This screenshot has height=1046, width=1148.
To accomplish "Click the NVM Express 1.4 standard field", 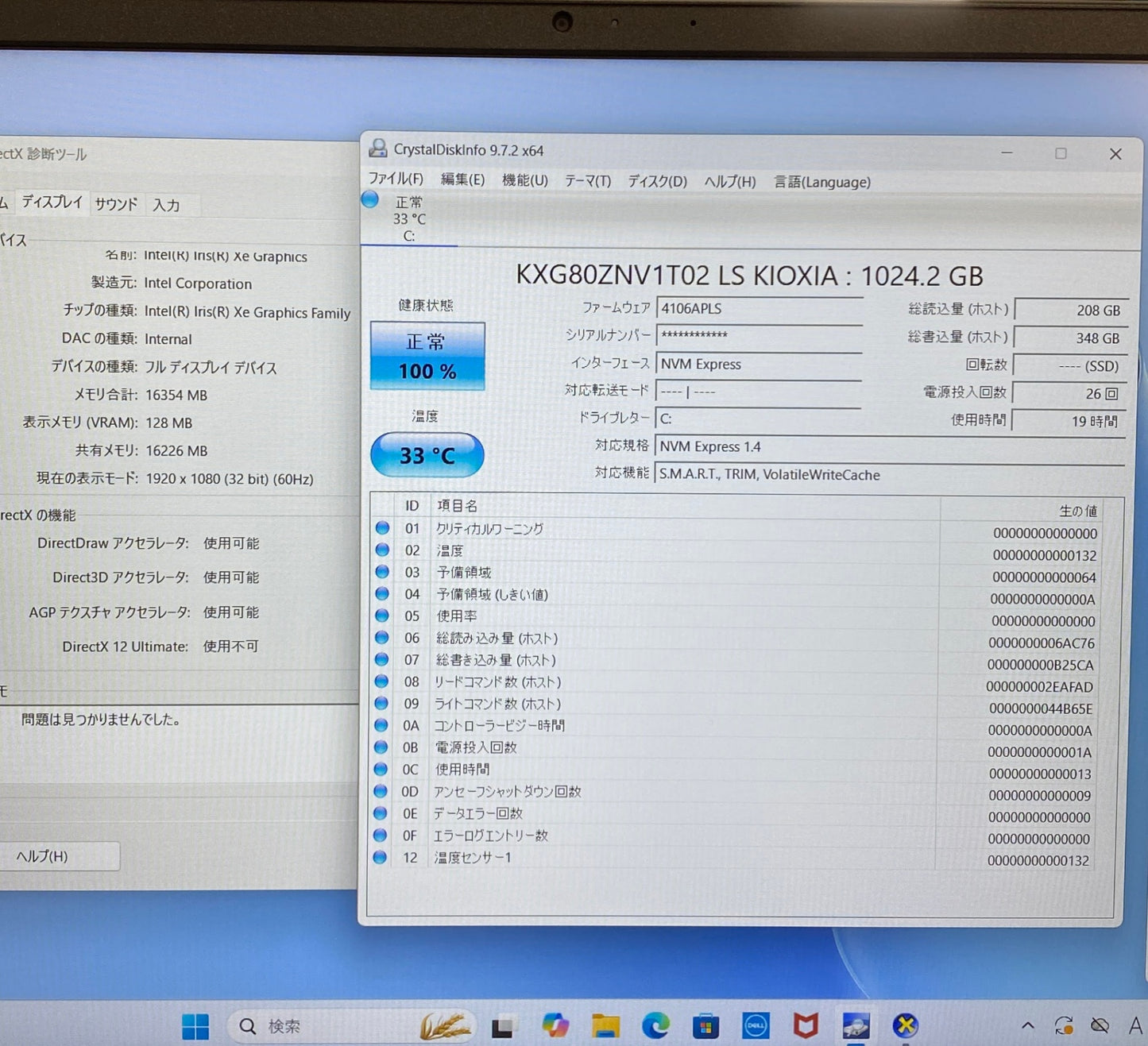I will click(x=890, y=446).
